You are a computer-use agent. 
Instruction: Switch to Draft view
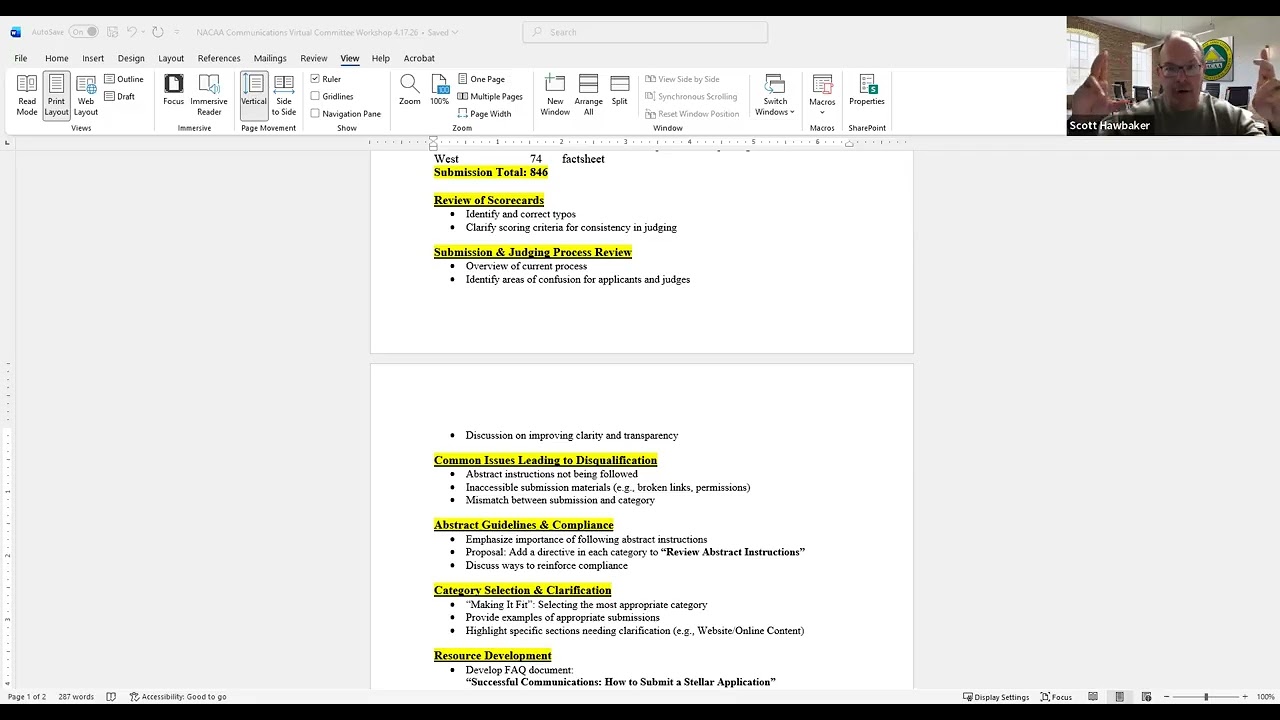pyautogui.click(x=120, y=96)
